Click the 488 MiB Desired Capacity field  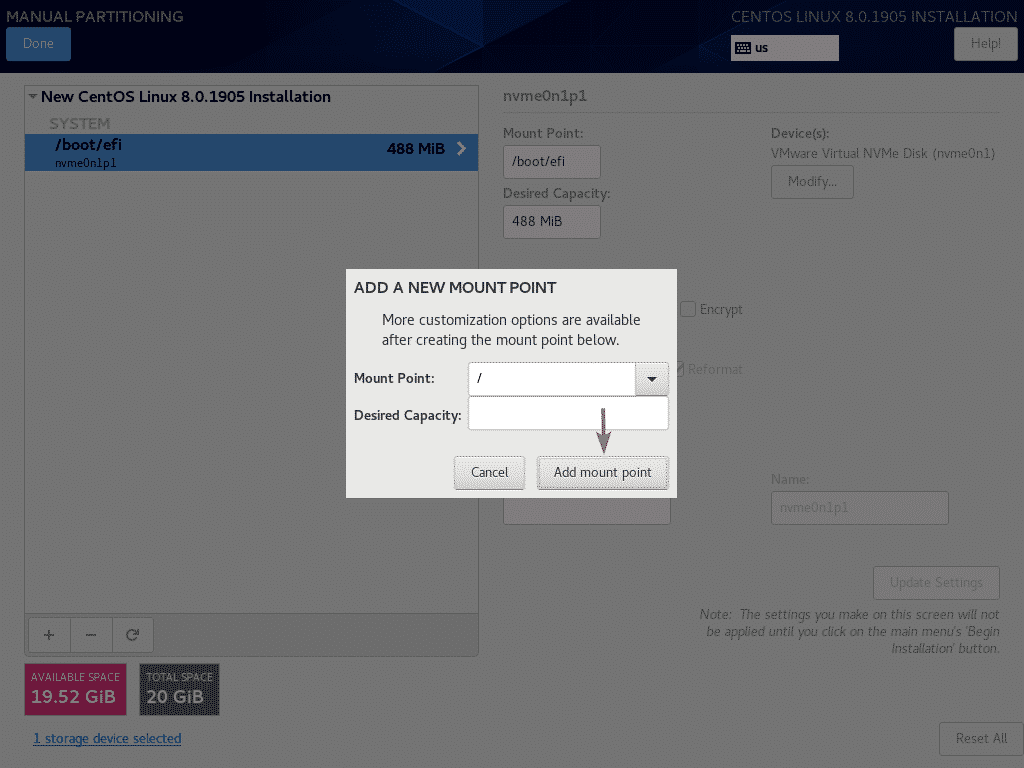coord(552,221)
